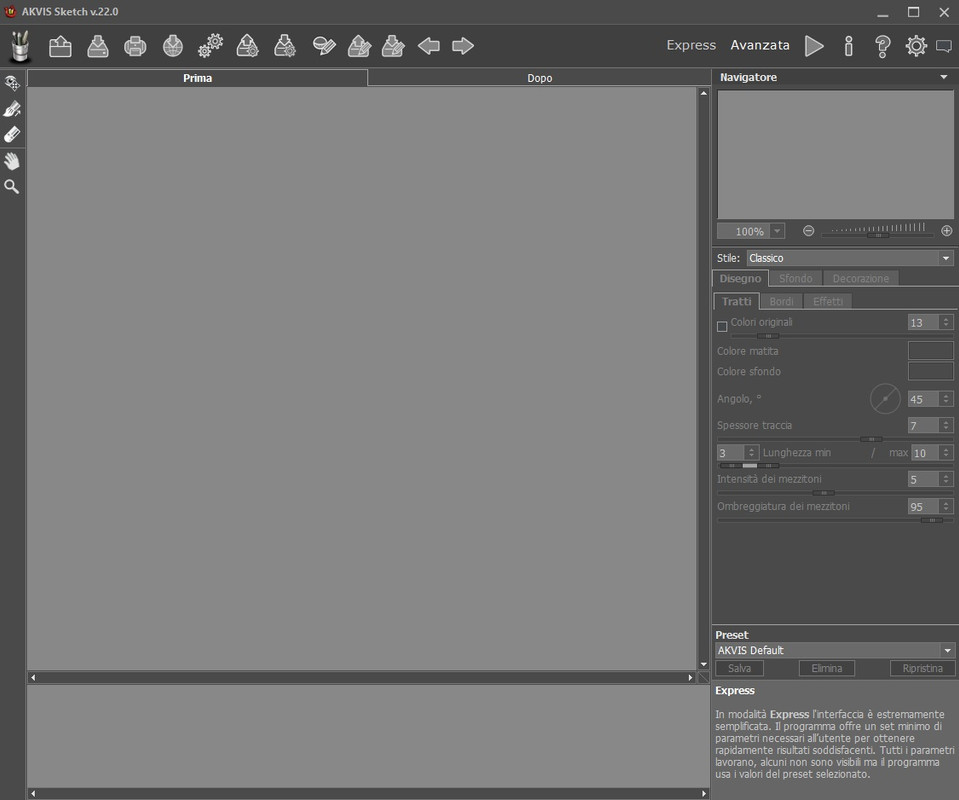
Task: Click the navigator zoom slider
Action: point(878,235)
